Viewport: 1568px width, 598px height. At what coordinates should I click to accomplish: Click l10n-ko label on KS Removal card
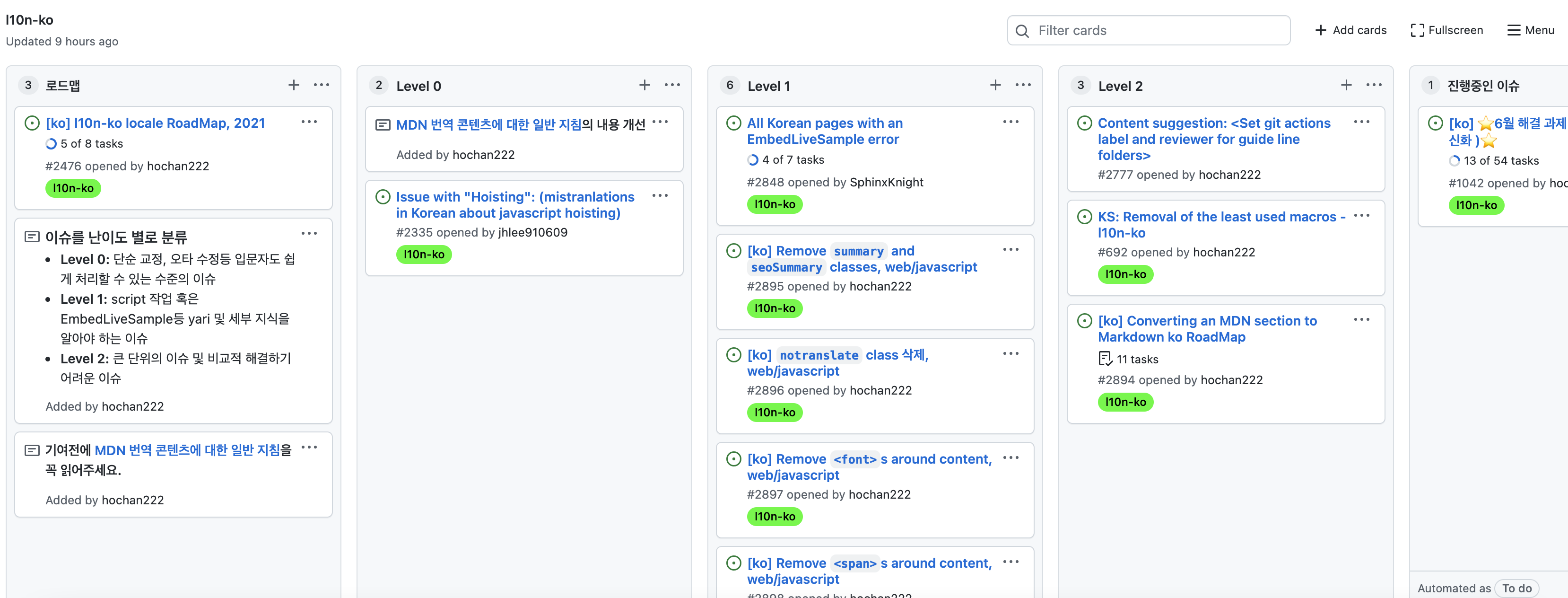(1125, 274)
